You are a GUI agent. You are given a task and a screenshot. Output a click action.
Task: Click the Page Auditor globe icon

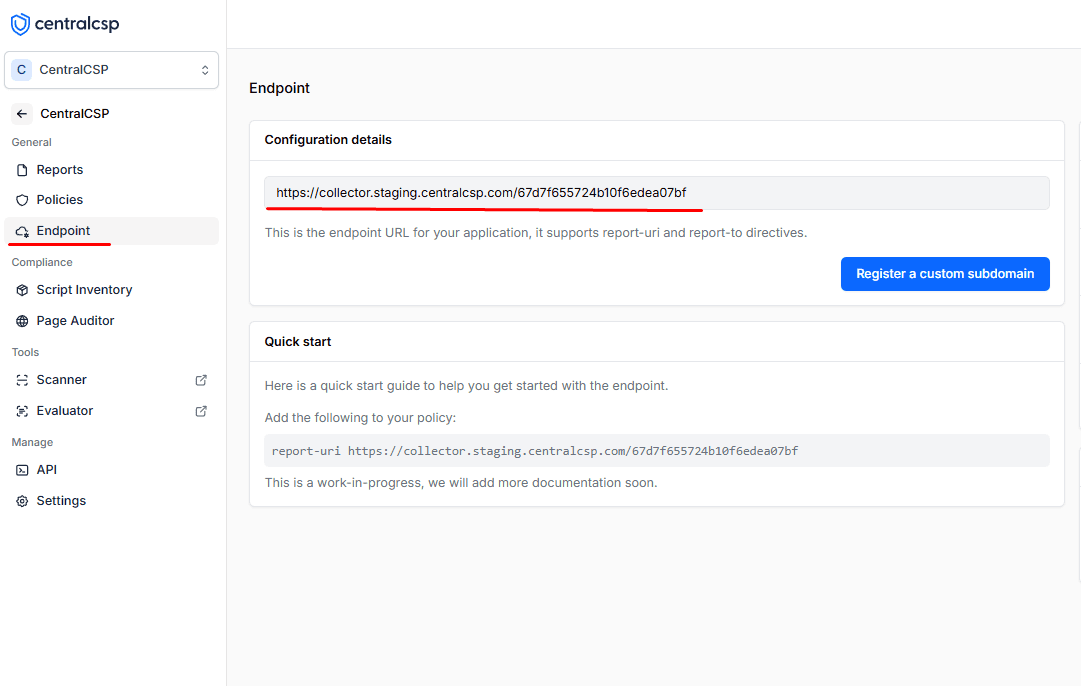pyautogui.click(x=22, y=321)
